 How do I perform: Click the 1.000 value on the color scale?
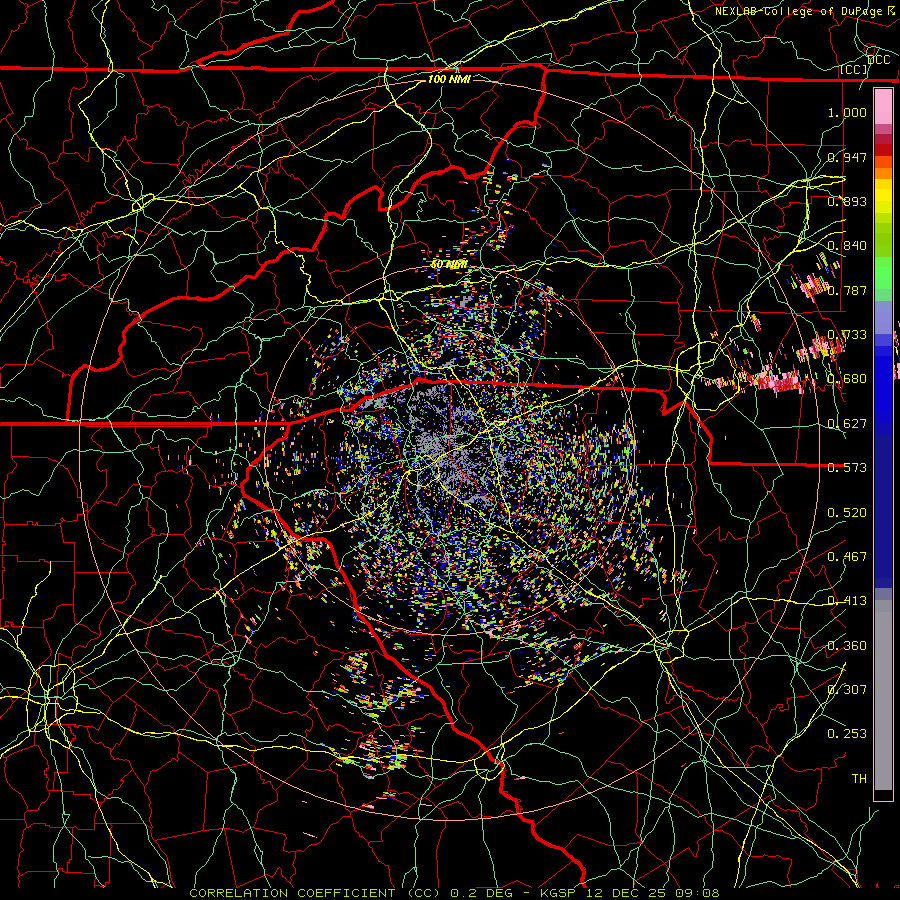tap(847, 112)
